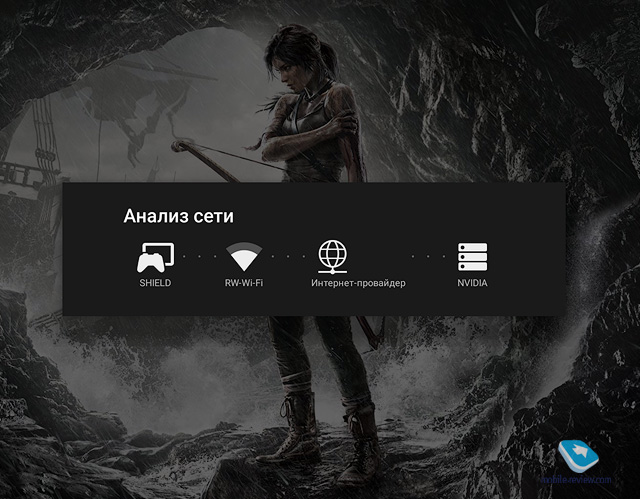Select the RW-Wi-Fi signal icon

pos(244,257)
